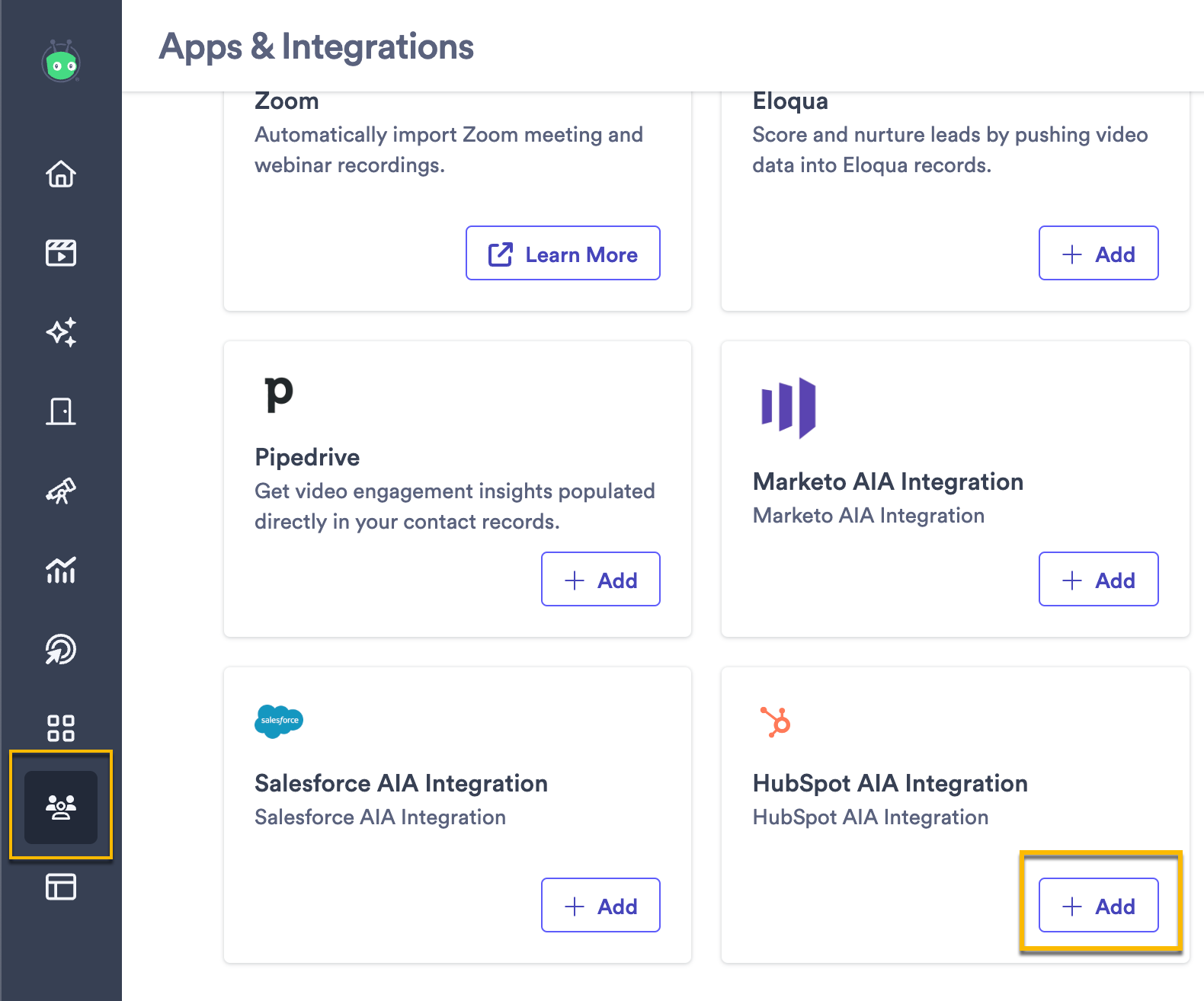Viewport: 1204px width, 1001px height.
Task: Select the people group sidebar icon
Action: [x=61, y=808]
